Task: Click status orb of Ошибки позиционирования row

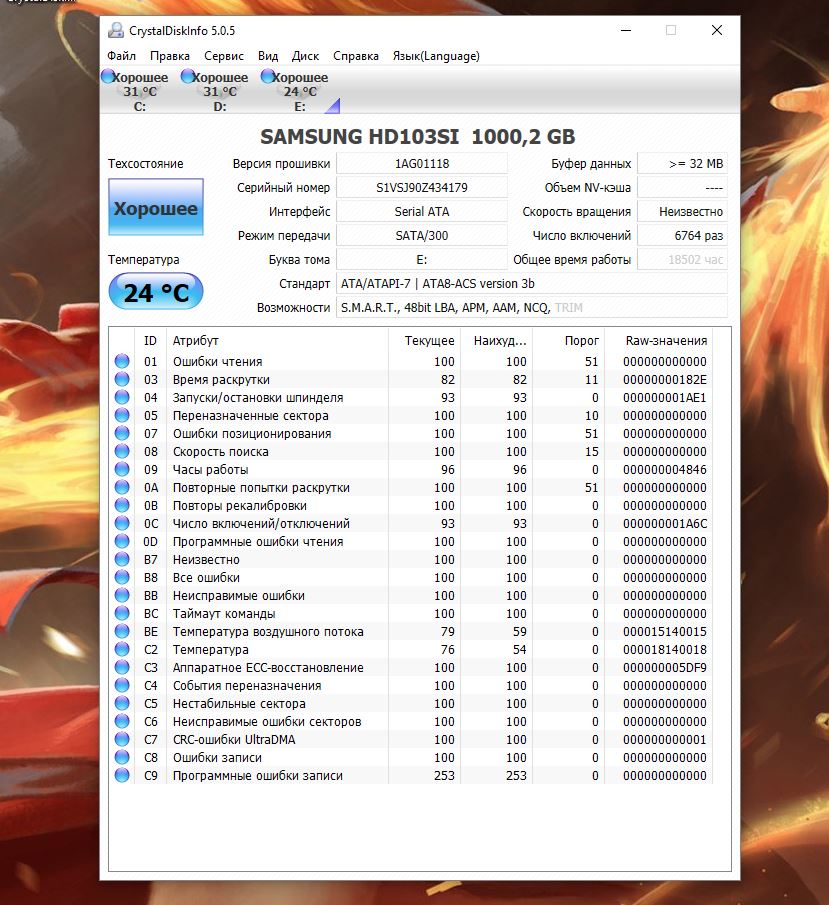Action: coord(122,433)
